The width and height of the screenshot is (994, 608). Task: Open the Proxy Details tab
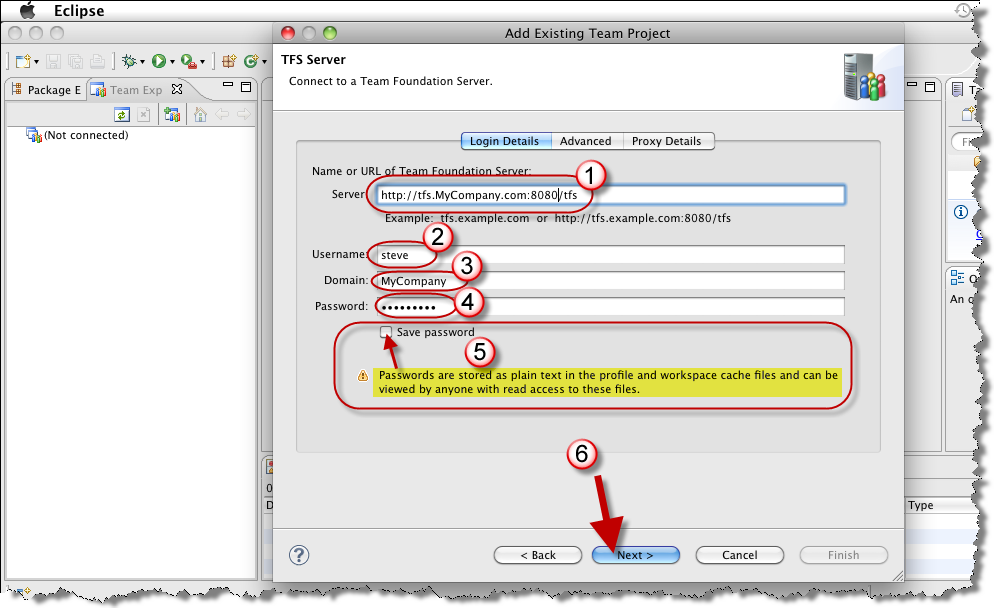667,141
